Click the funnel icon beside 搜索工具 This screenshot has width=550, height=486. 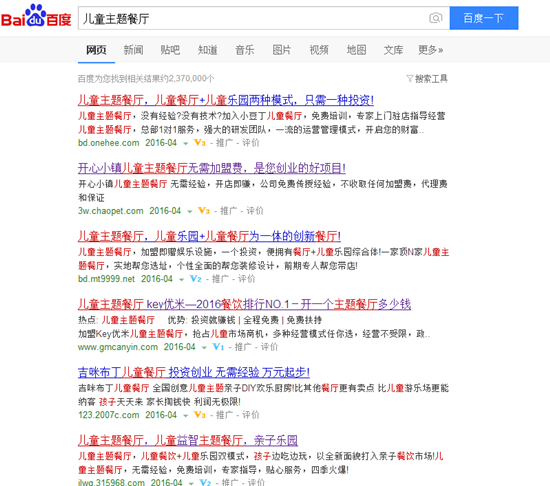tap(410, 79)
